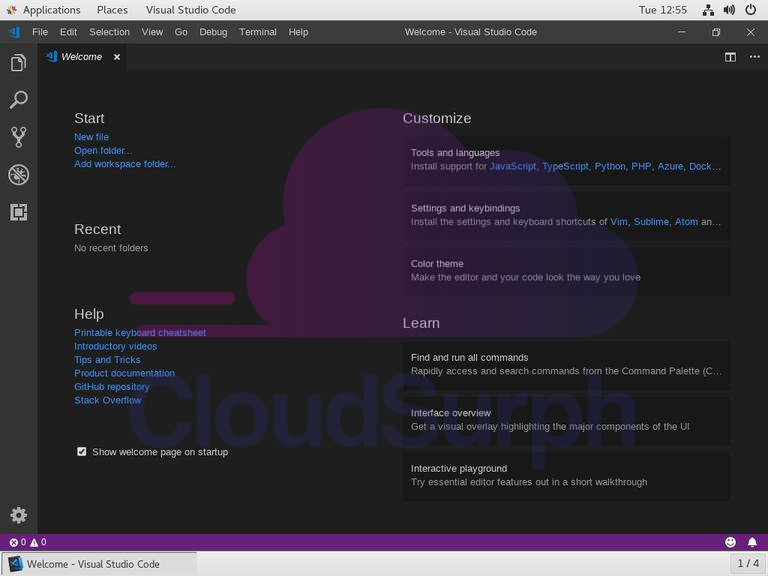Open the Selection menu
The width and height of the screenshot is (768, 576).
point(109,32)
